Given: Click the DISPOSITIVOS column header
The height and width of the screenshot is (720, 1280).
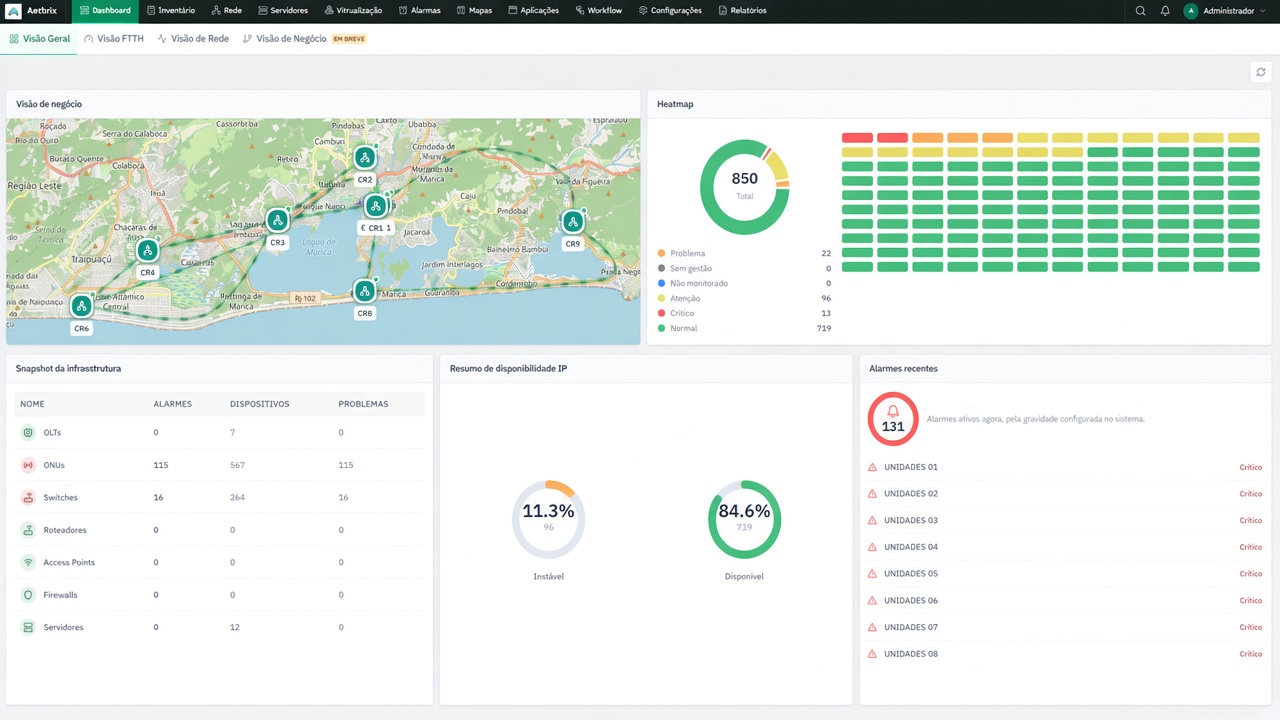Looking at the screenshot, I should [259, 404].
